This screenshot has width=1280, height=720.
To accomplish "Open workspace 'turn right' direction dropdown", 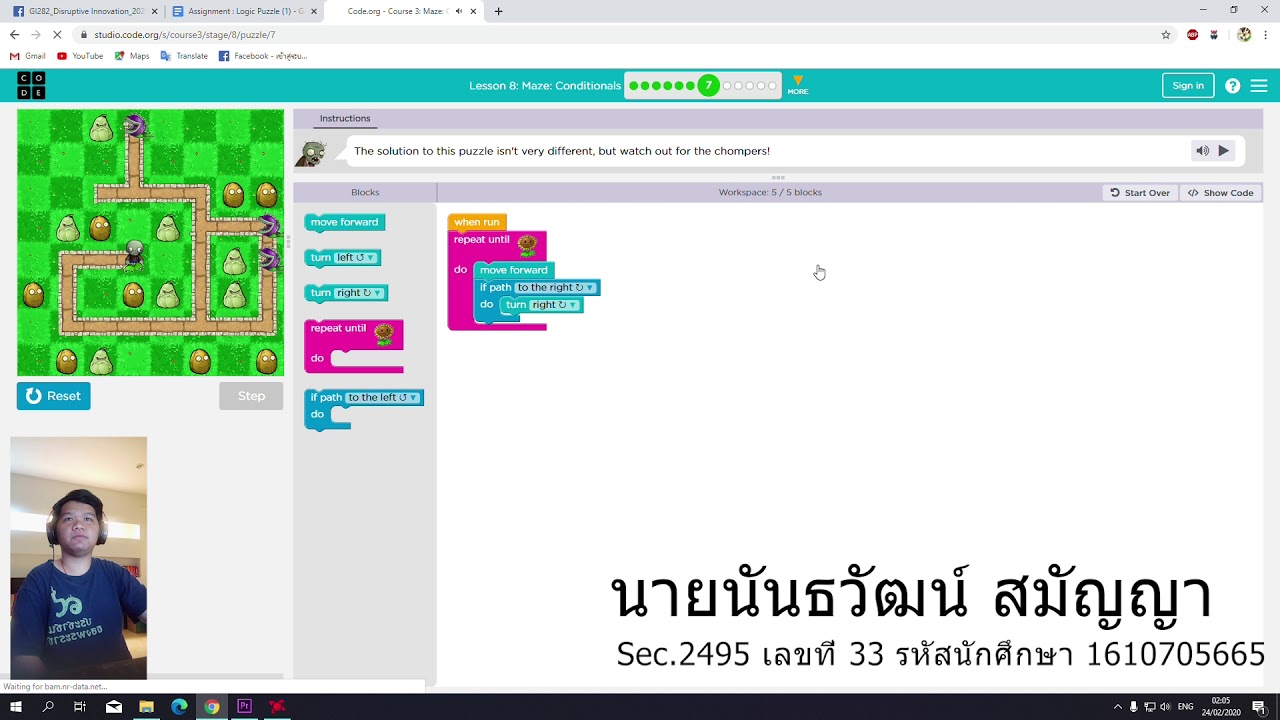I will point(554,304).
